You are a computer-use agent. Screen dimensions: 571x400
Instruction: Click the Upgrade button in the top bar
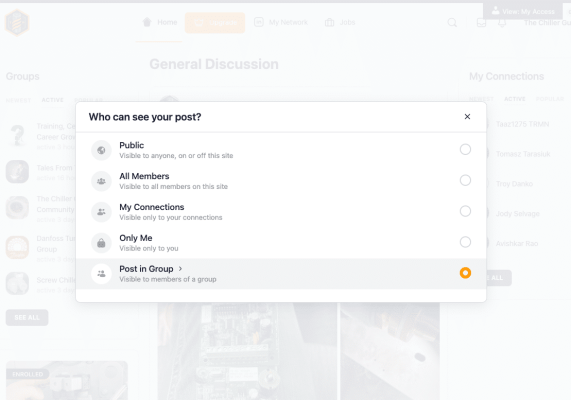click(215, 23)
